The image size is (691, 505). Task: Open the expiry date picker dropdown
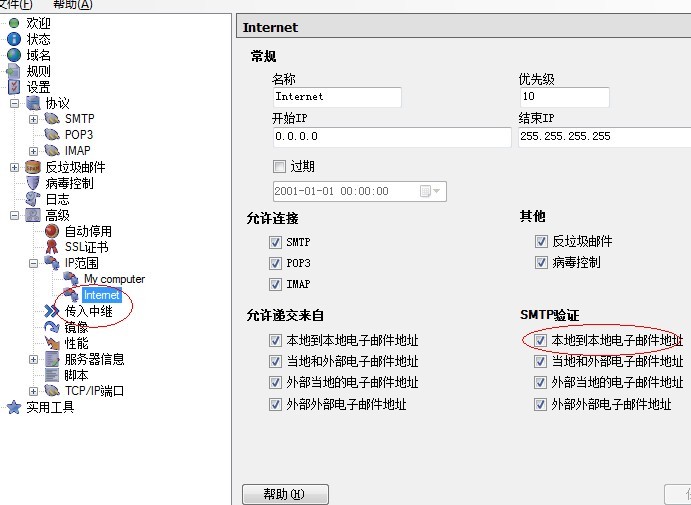[x=436, y=191]
